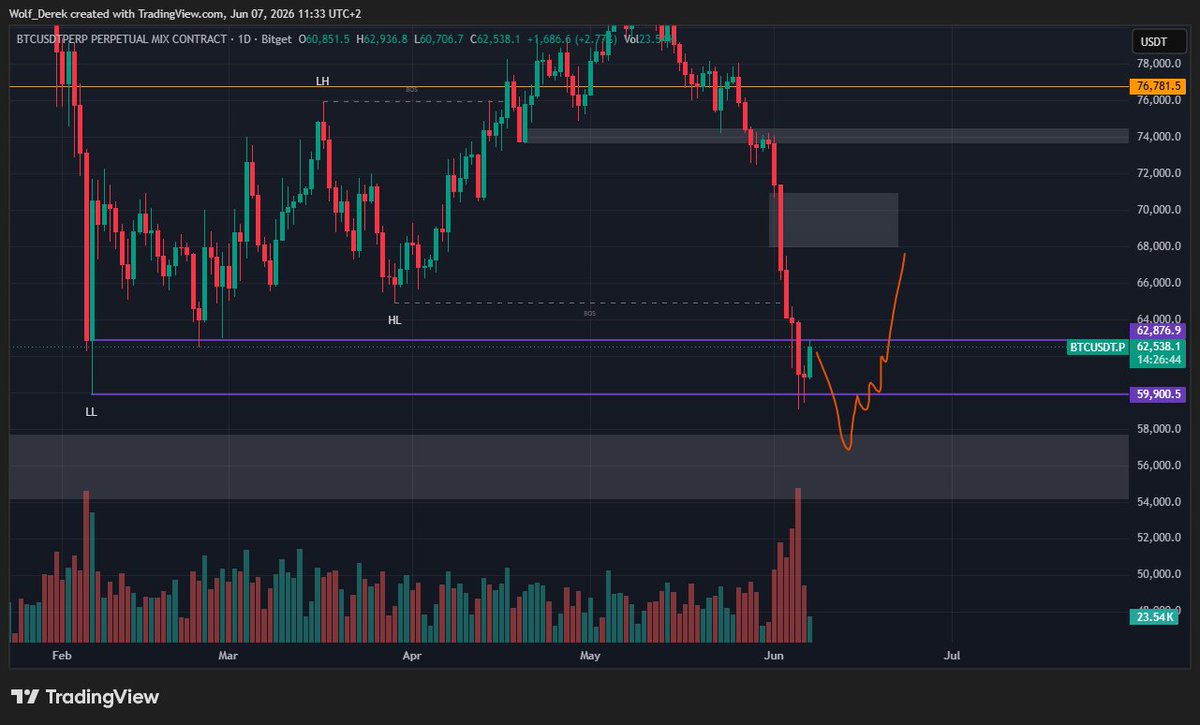
Task: Click the 14:26:44 bar countdown
Action: (1159, 359)
